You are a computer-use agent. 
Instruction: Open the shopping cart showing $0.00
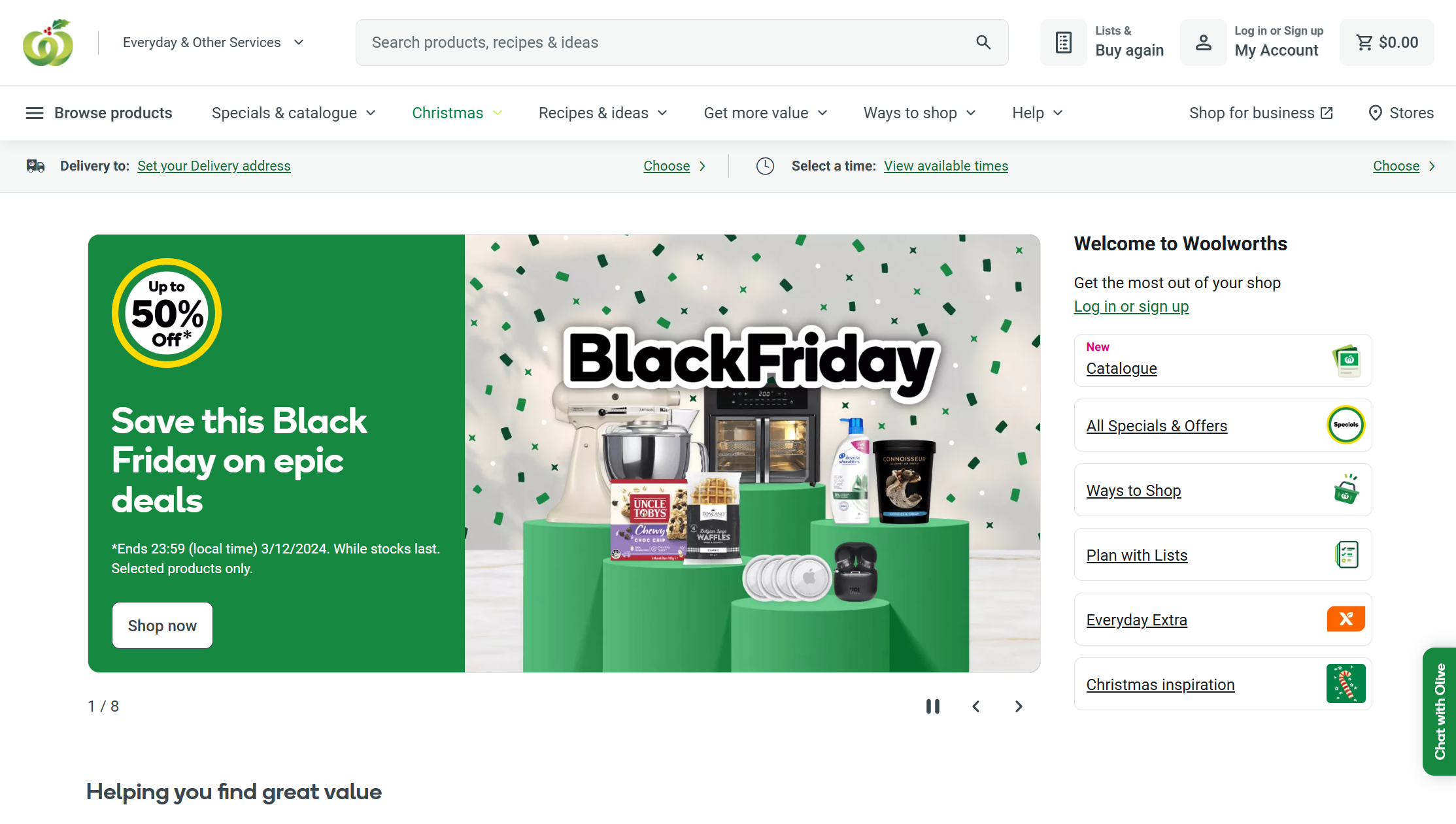click(1387, 42)
